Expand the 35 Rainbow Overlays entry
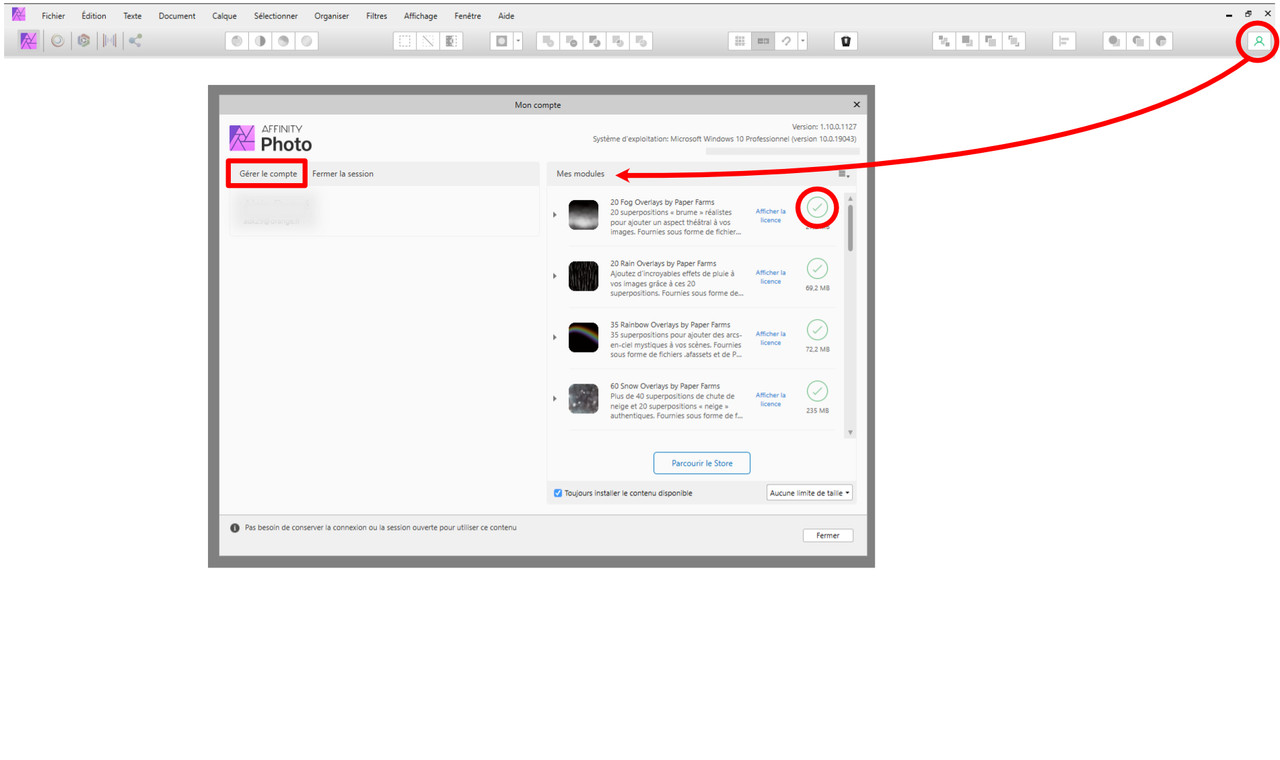Viewport: 1280px width, 760px height. coord(555,337)
